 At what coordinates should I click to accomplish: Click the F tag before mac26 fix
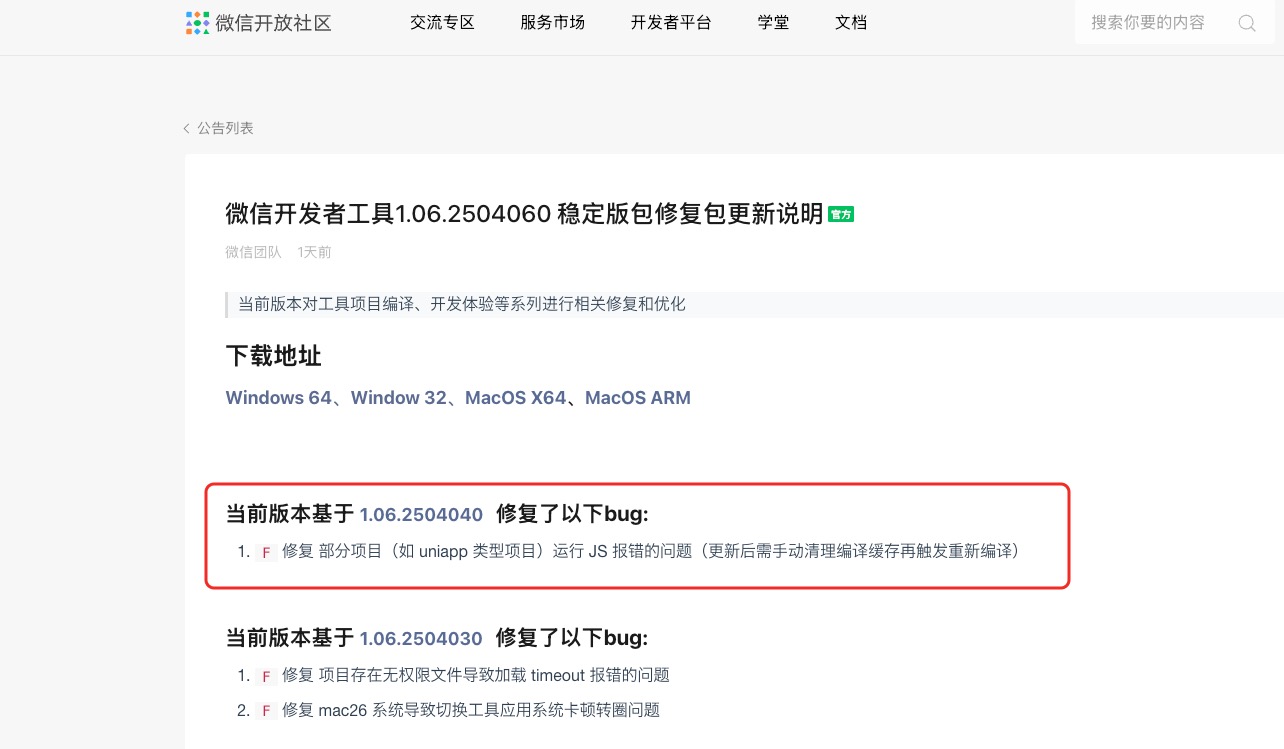coord(266,711)
